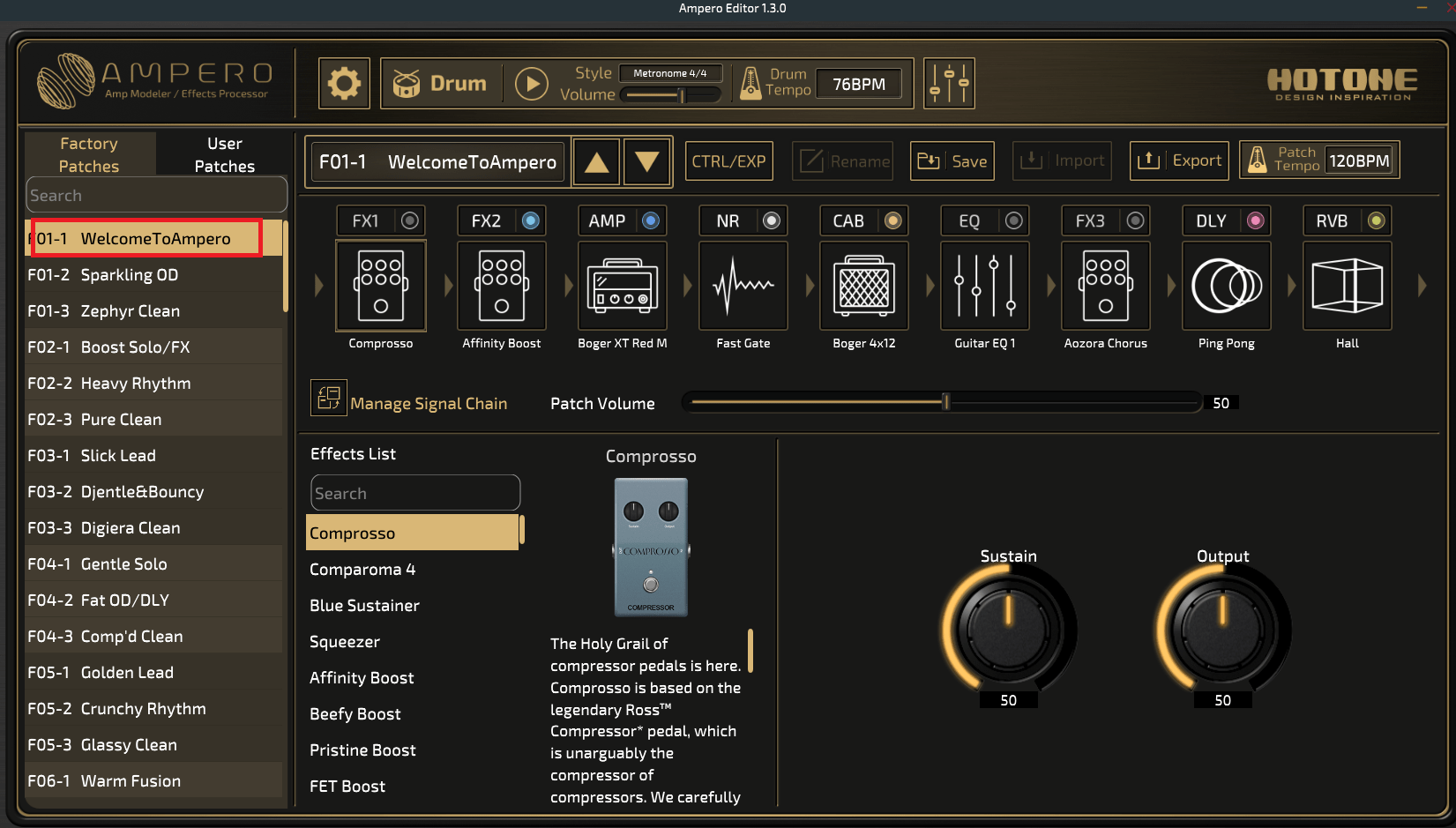1456x828 pixels.
Task: Click the drum tempo metronome icon
Action: pos(750,84)
